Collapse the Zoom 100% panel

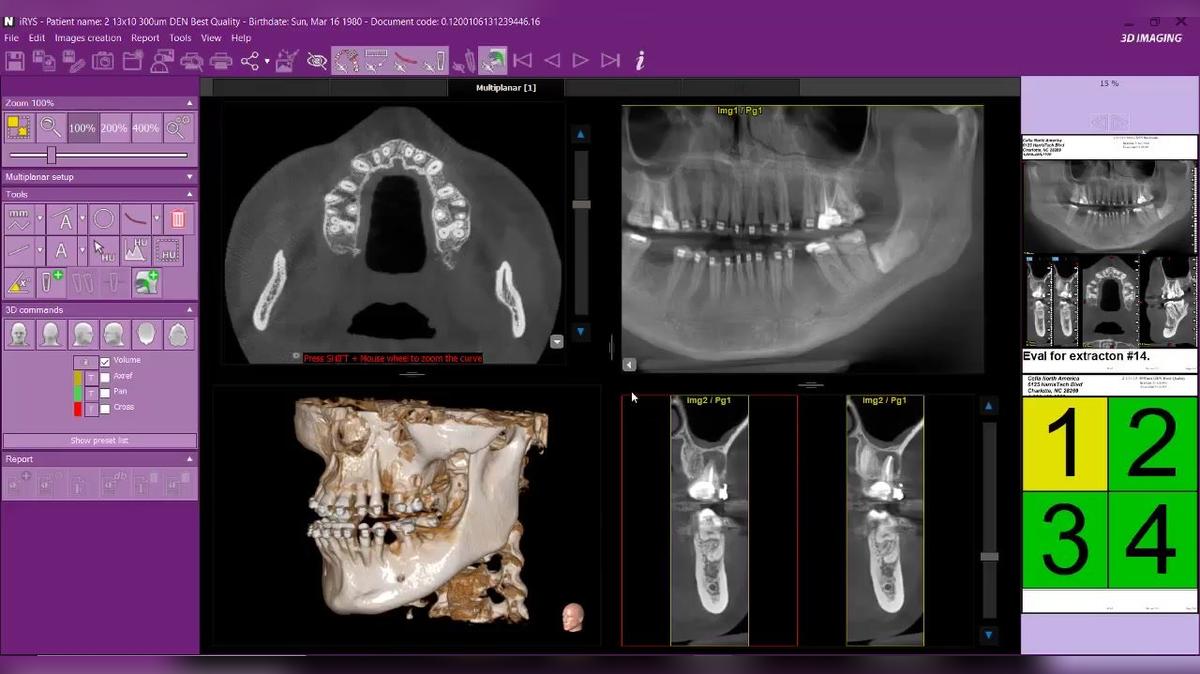pyautogui.click(x=189, y=103)
